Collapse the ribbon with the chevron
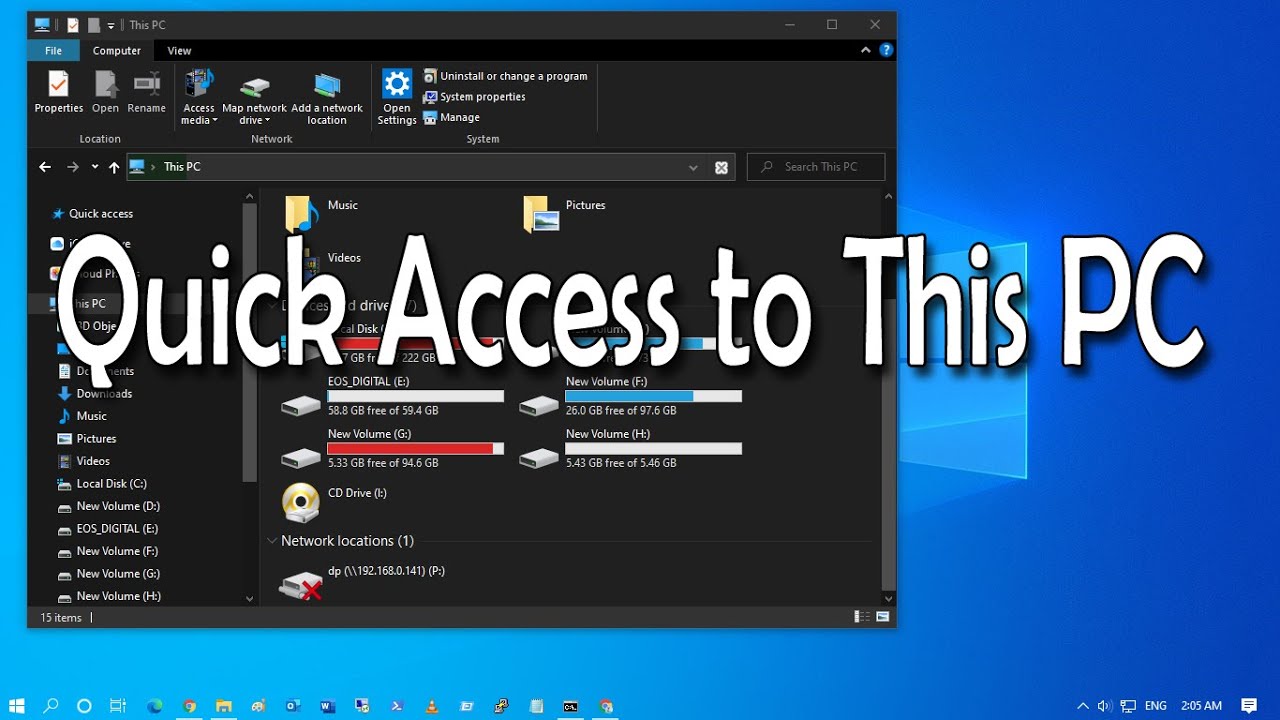This screenshot has width=1280, height=720. pyautogui.click(x=866, y=50)
